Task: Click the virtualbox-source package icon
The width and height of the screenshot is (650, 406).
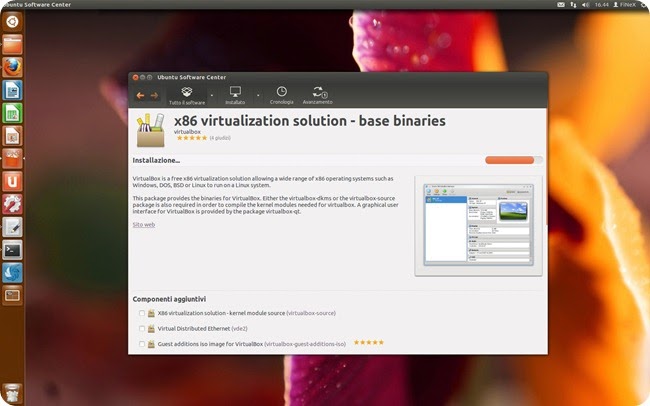Action: 151,313
